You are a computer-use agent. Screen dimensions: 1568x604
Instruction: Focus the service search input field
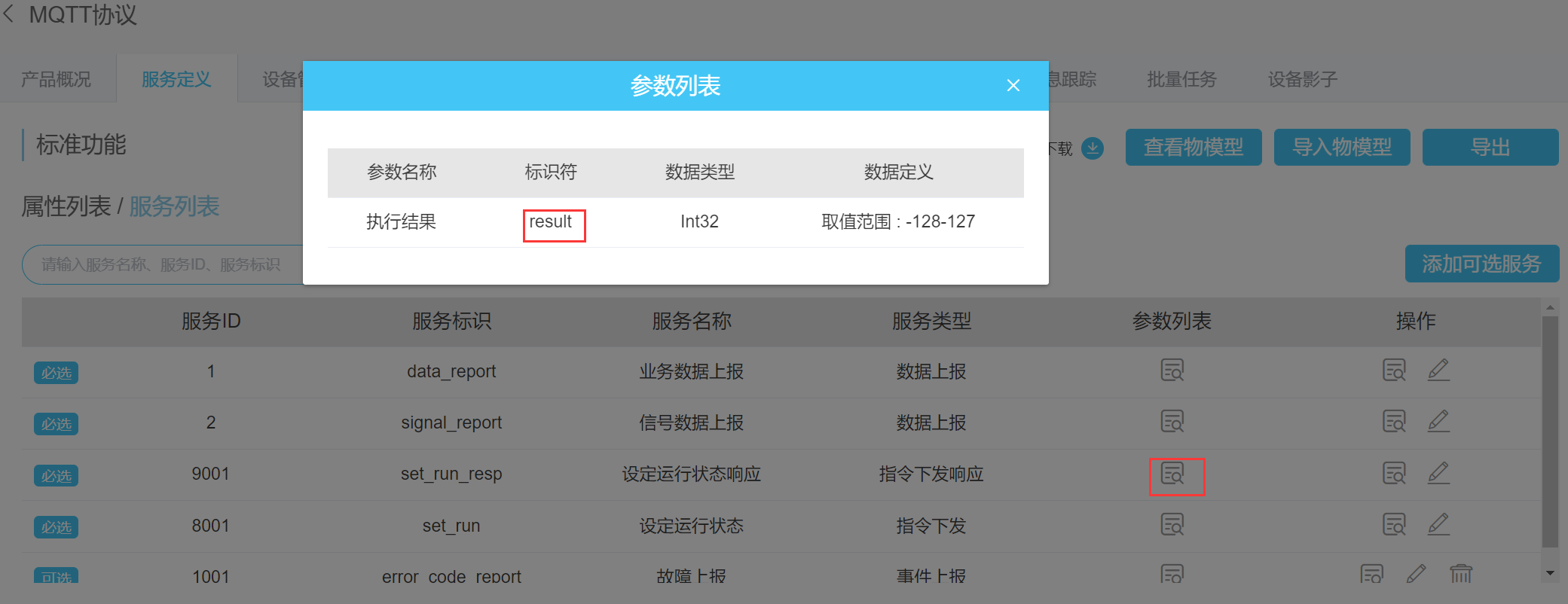click(163, 264)
